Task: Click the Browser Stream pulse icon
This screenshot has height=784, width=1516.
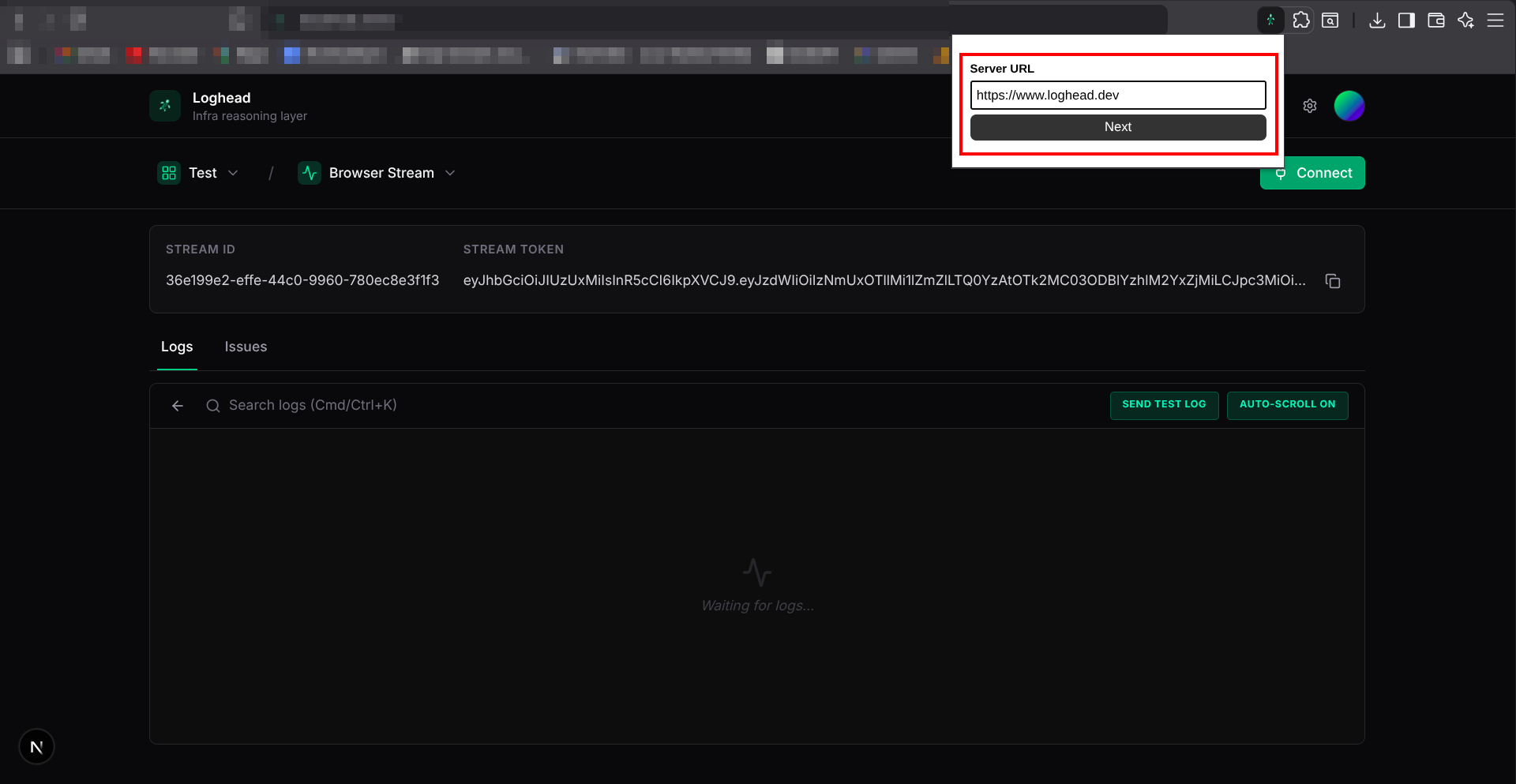Action: 310,173
